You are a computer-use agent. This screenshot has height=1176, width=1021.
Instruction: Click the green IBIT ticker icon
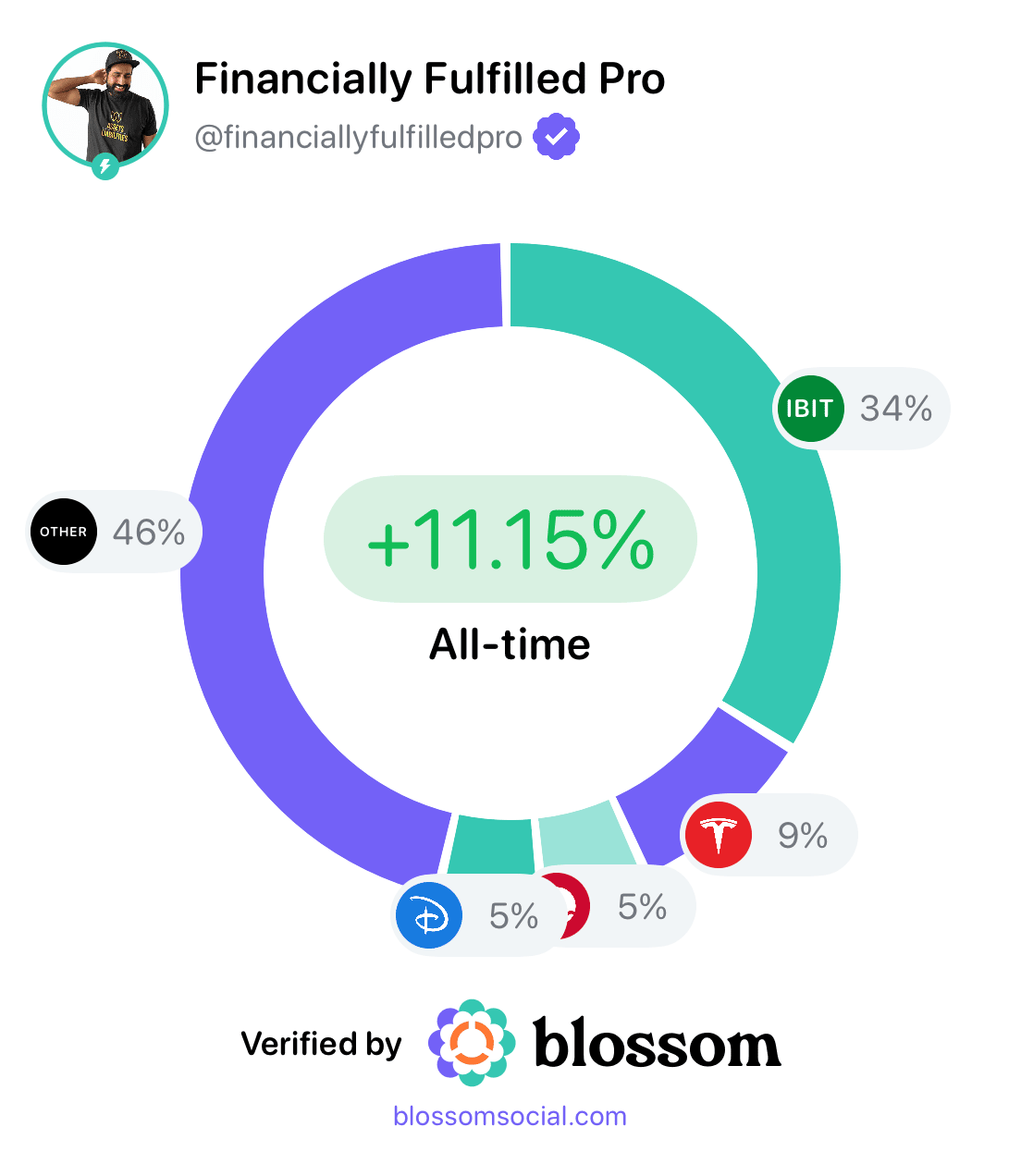810,409
